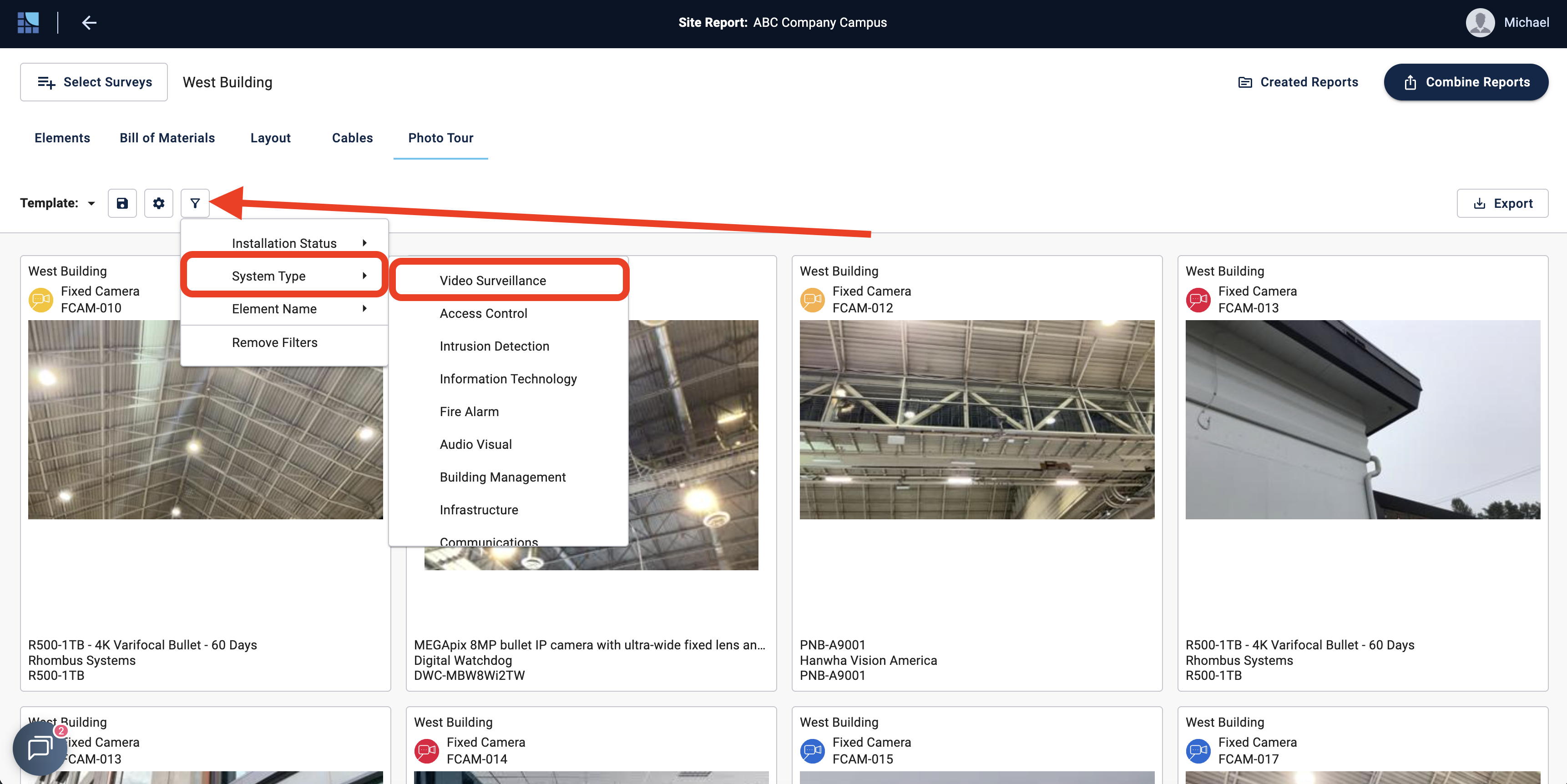
Task: Choose Remove Filters from menu
Action: point(274,342)
